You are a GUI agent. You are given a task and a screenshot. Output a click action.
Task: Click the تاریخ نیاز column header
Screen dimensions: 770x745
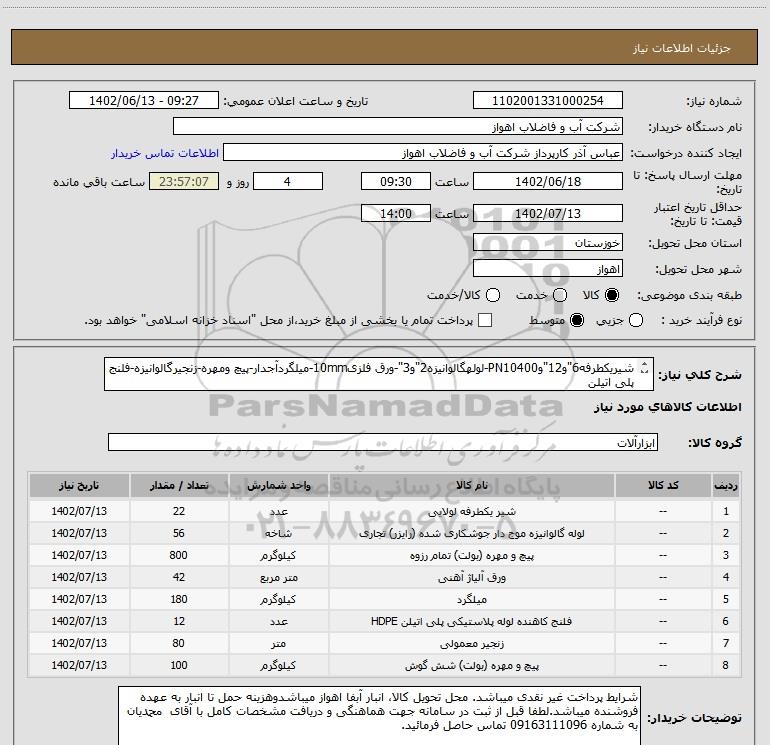[x=79, y=485]
